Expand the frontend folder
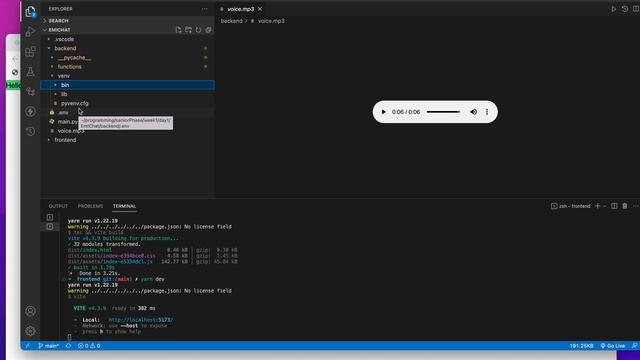This screenshot has height=360, width=640. pos(127,140)
